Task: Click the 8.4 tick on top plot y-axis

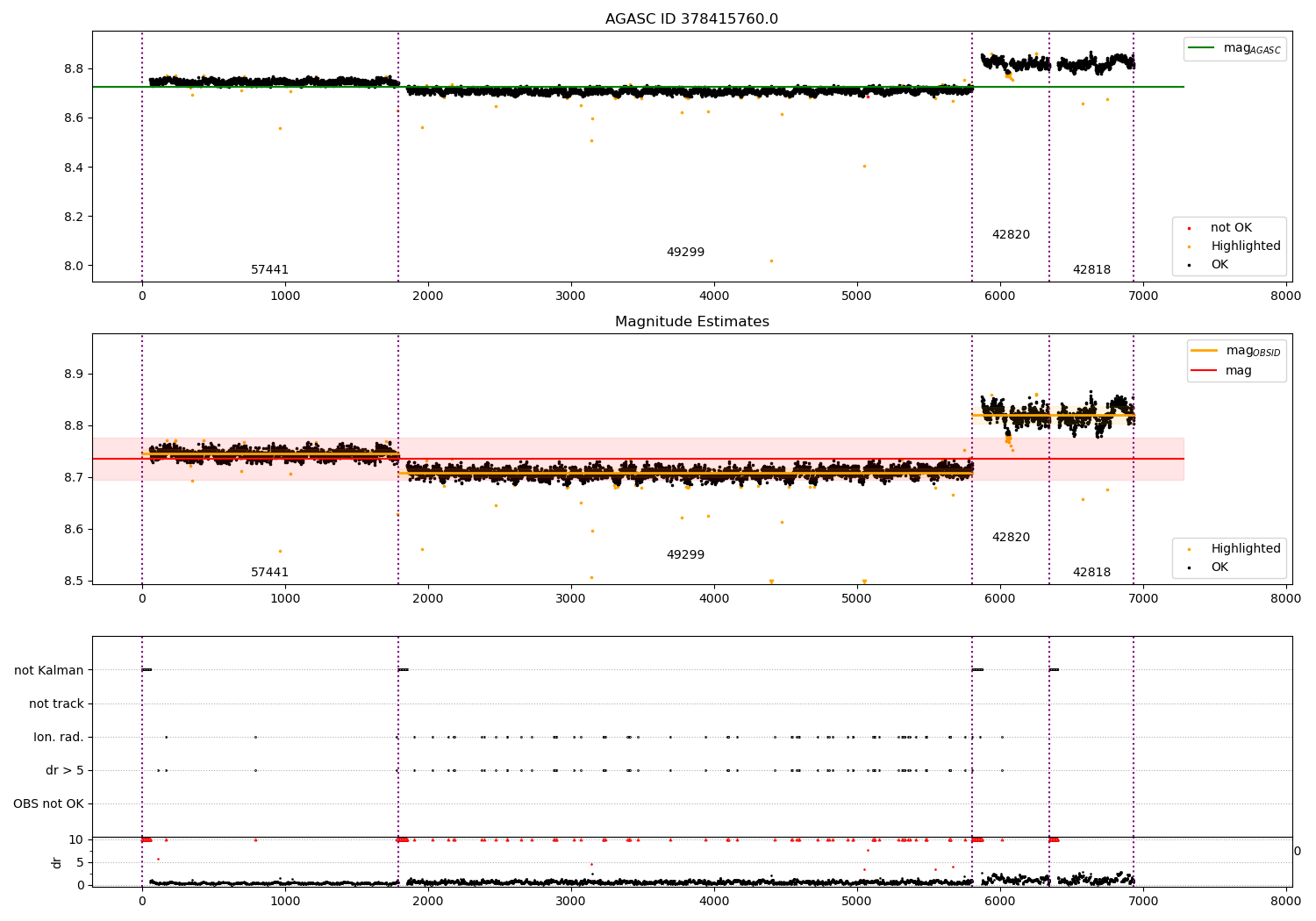Action: point(74,168)
